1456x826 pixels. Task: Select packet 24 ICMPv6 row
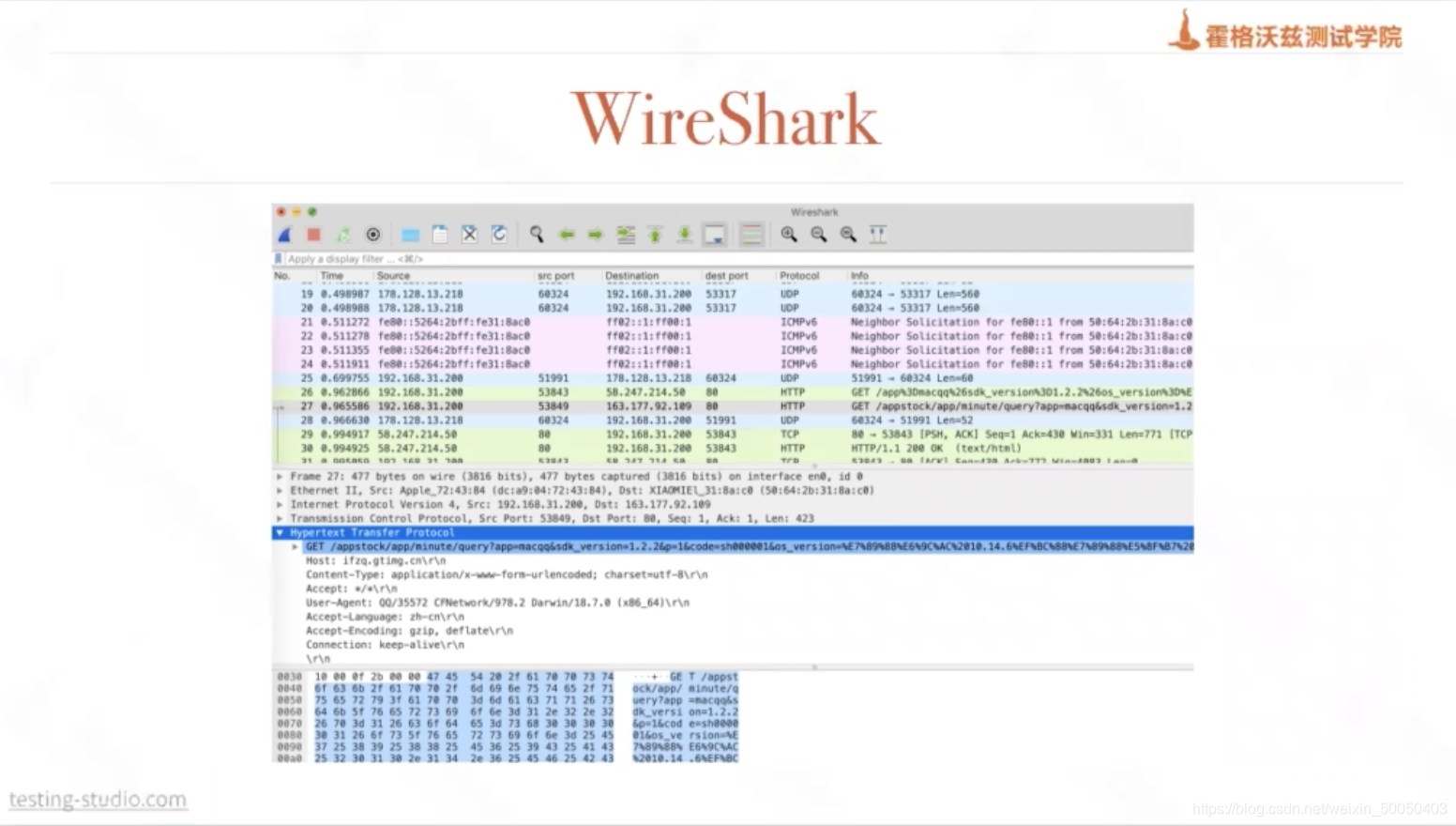pyautogui.click(x=733, y=364)
